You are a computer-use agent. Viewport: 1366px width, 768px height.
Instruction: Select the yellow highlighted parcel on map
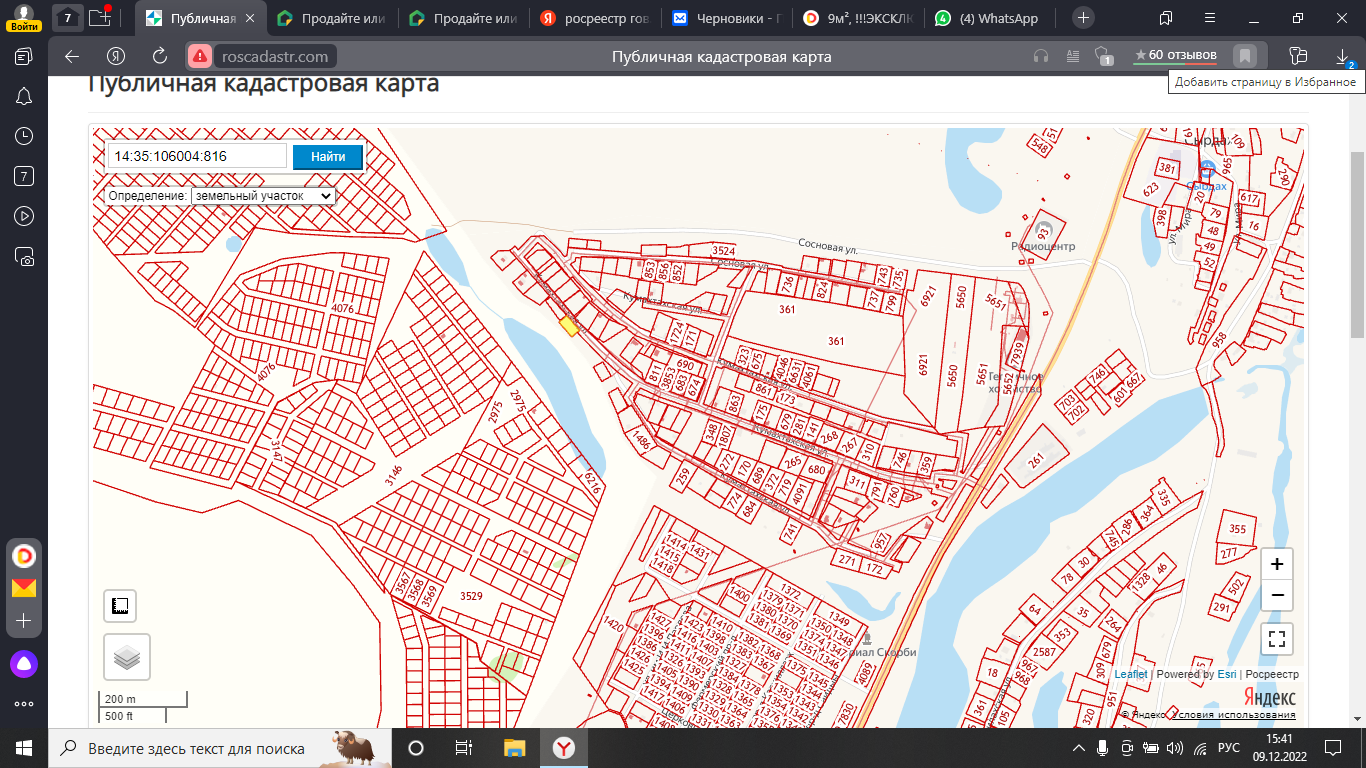(569, 324)
